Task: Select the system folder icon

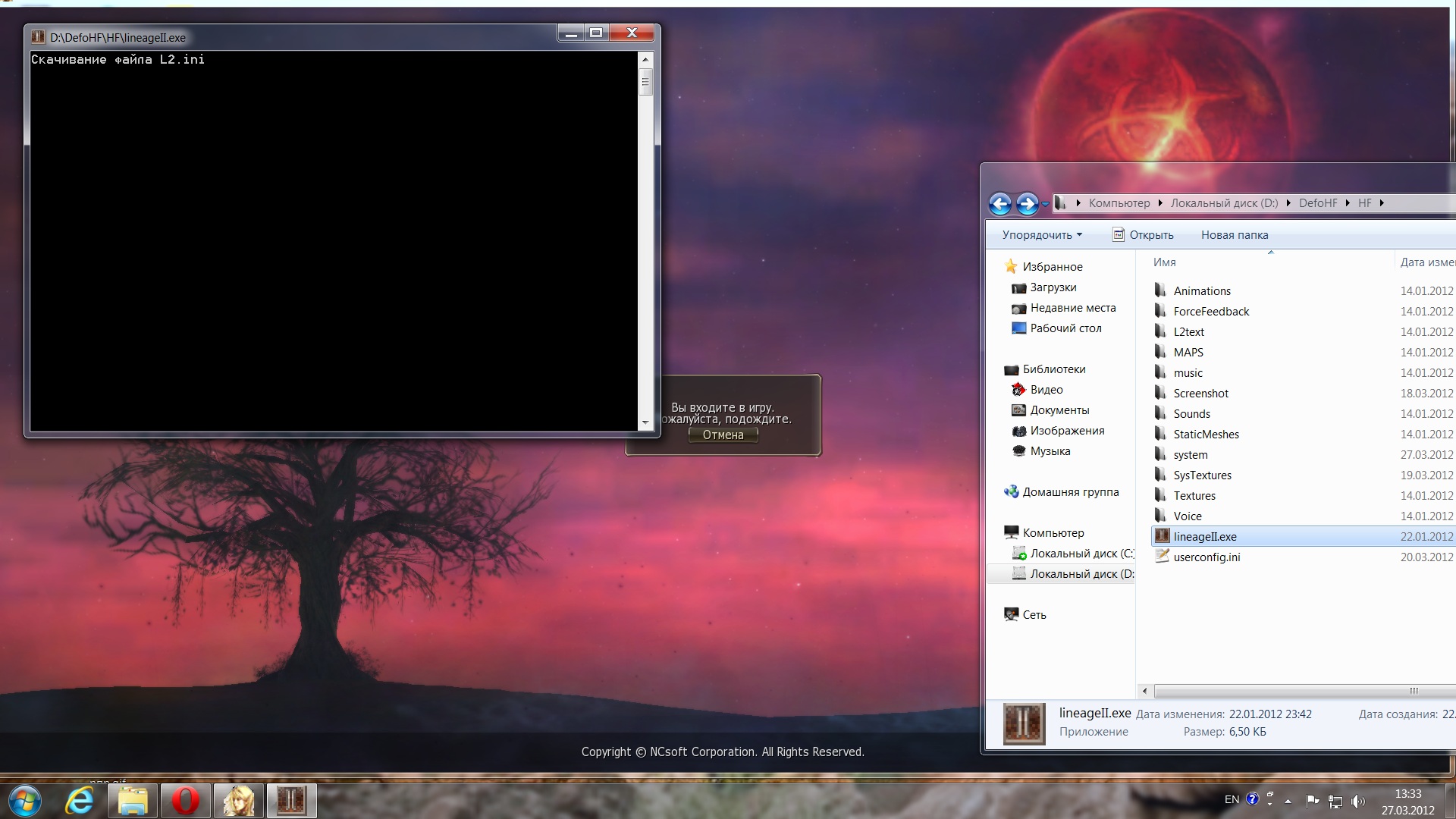Action: [1160, 454]
